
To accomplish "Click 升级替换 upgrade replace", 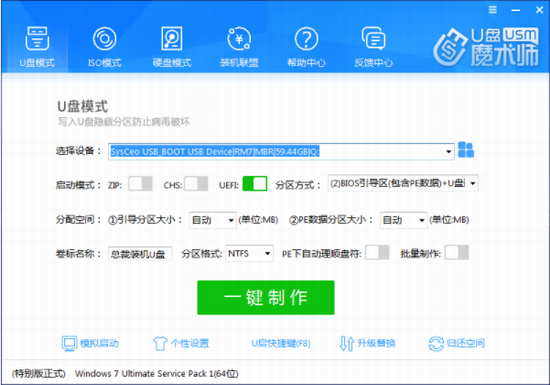I will [368, 343].
